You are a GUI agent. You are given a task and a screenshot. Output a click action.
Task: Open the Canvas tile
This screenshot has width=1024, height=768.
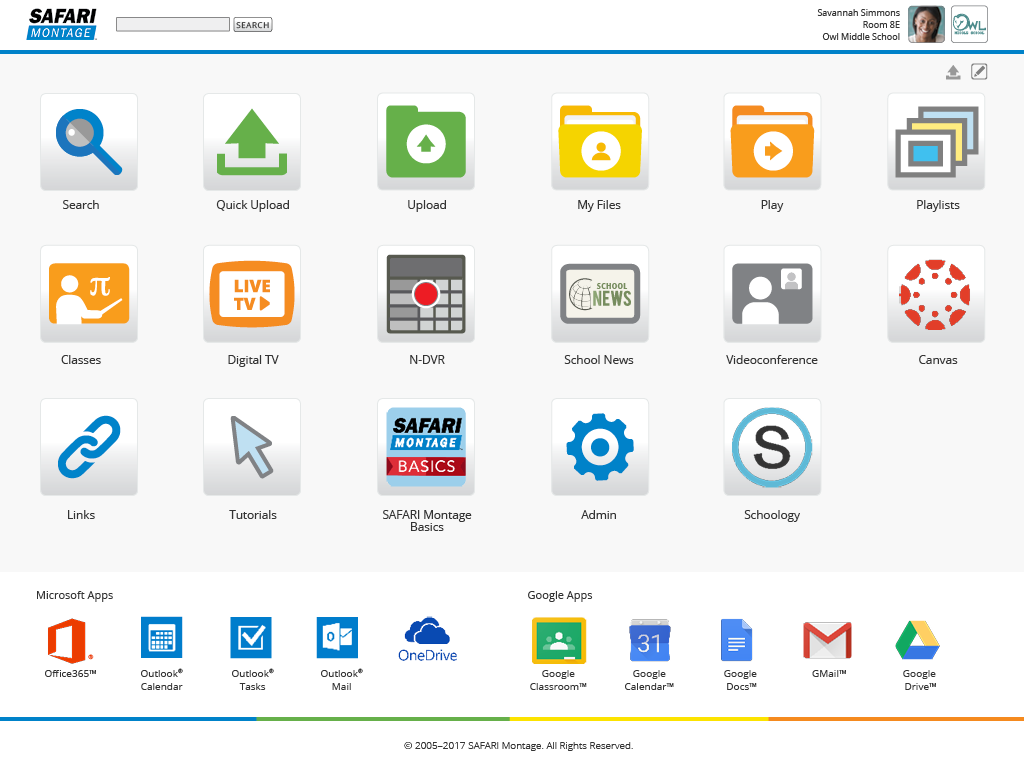point(936,294)
